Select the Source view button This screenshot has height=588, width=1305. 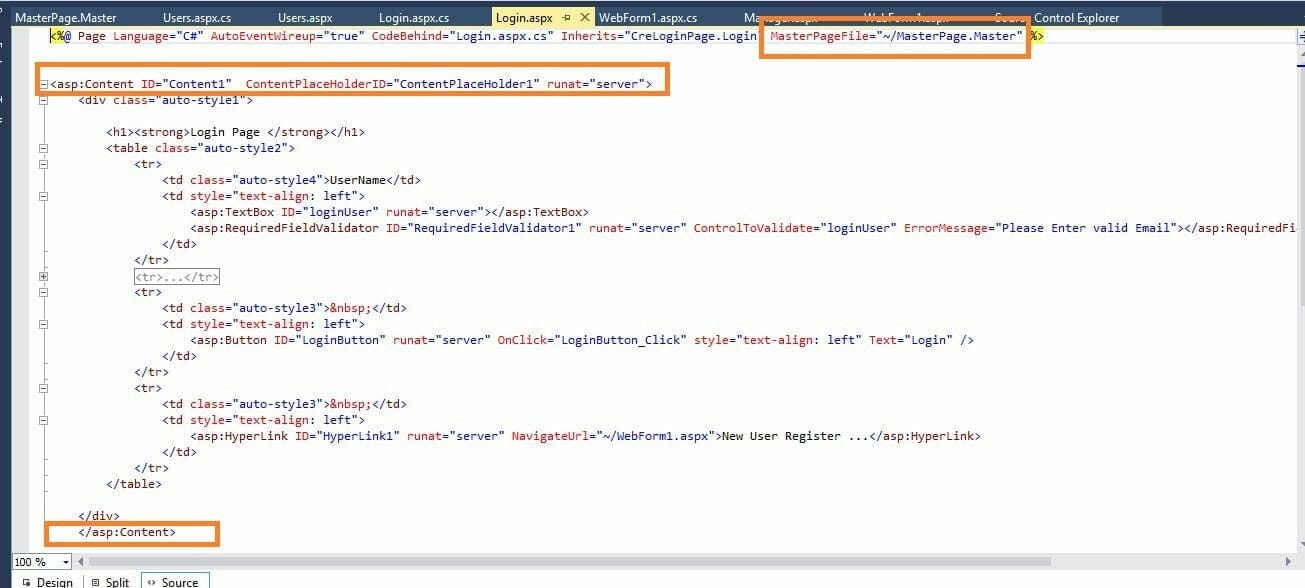(x=172, y=581)
